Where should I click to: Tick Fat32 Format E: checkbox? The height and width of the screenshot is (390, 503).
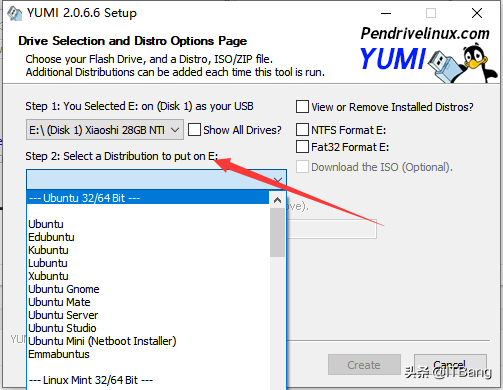click(x=302, y=147)
